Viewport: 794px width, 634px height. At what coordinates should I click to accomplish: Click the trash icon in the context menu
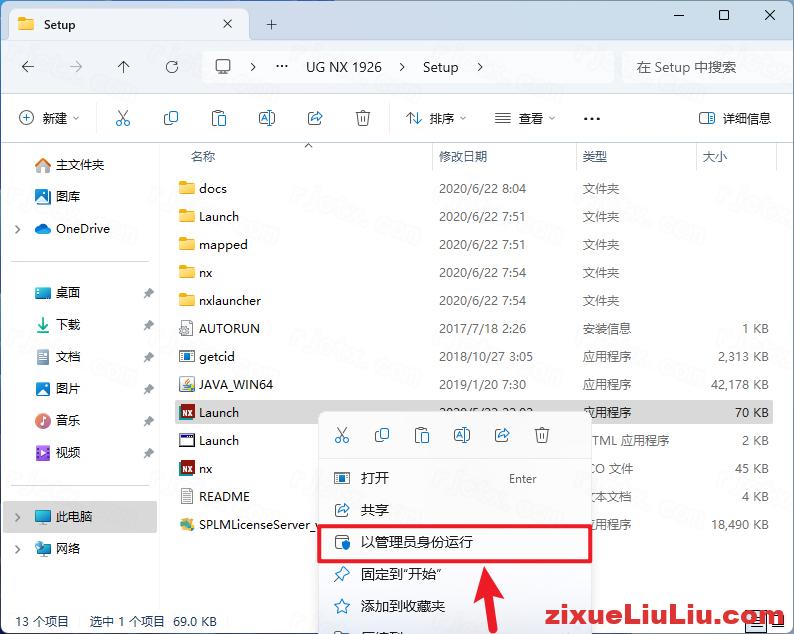click(x=542, y=435)
